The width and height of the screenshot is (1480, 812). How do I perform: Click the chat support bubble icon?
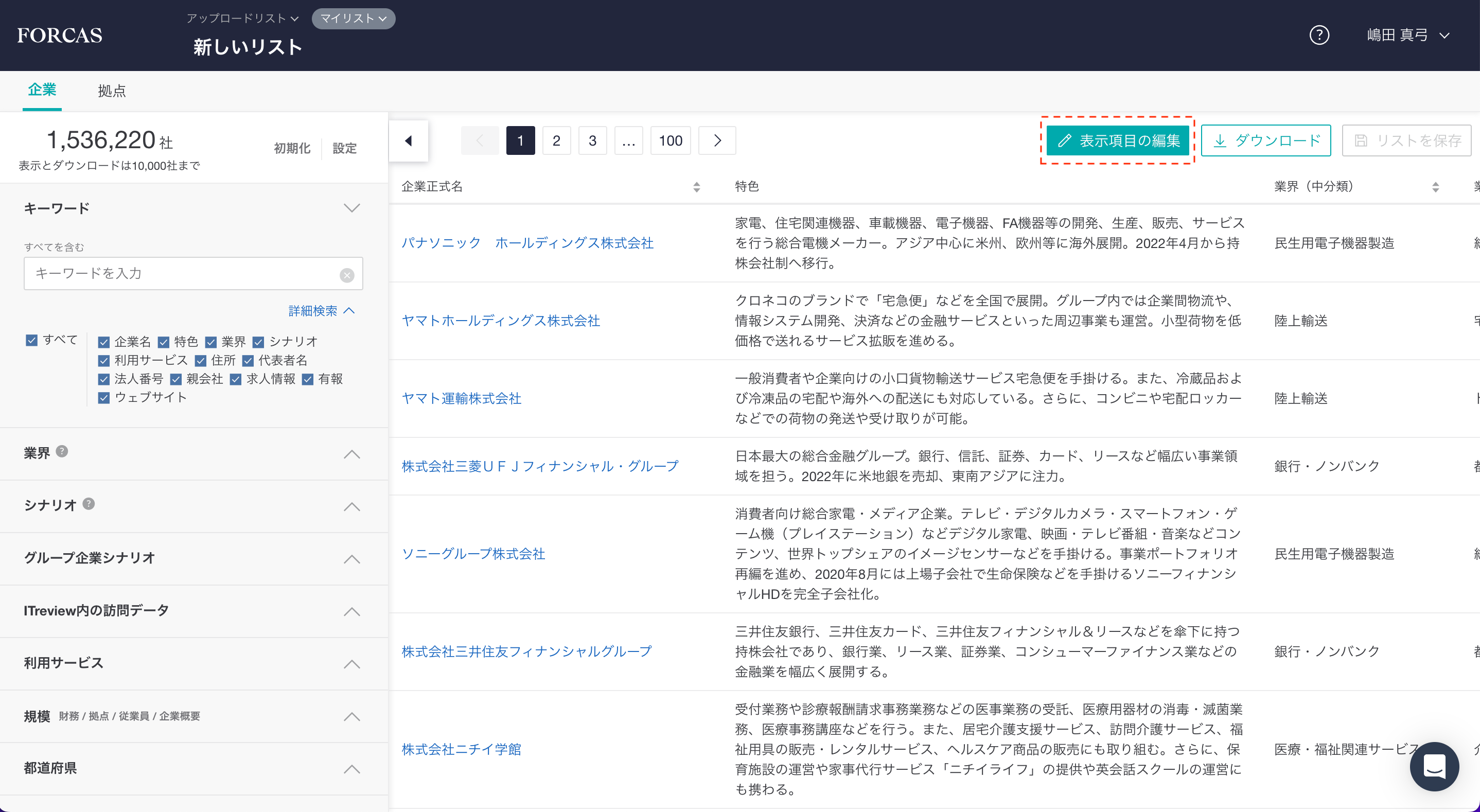[1434, 766]
